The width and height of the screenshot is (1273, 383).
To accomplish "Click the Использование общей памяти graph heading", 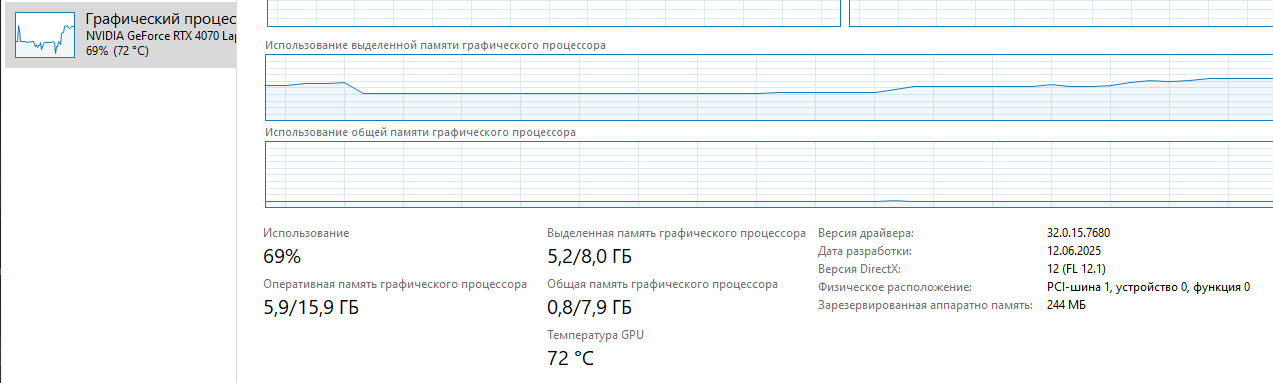I will tap(420, 132).
